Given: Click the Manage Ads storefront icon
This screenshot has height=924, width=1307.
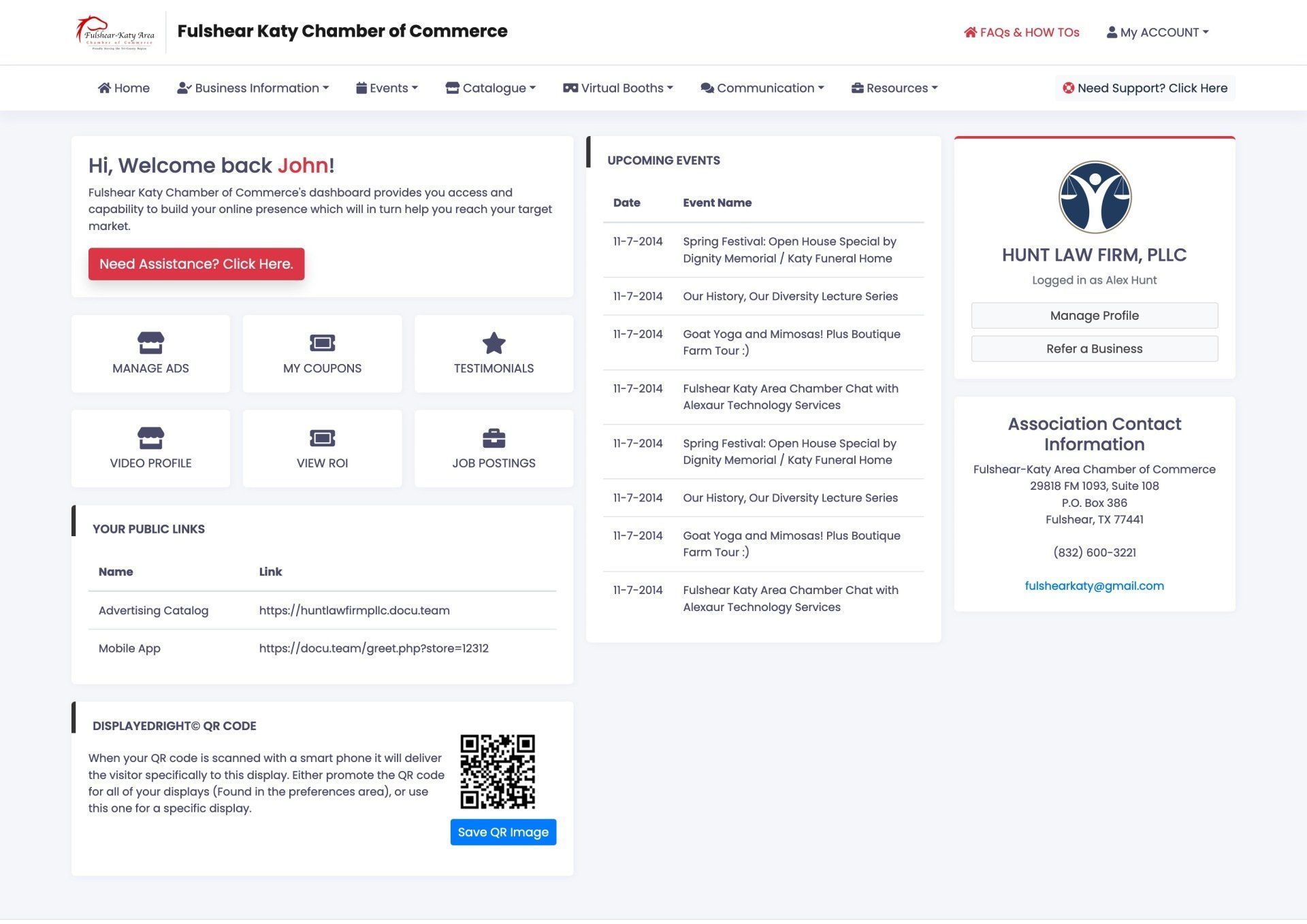Looking at the screenshot, I should [x=150, y=342].
